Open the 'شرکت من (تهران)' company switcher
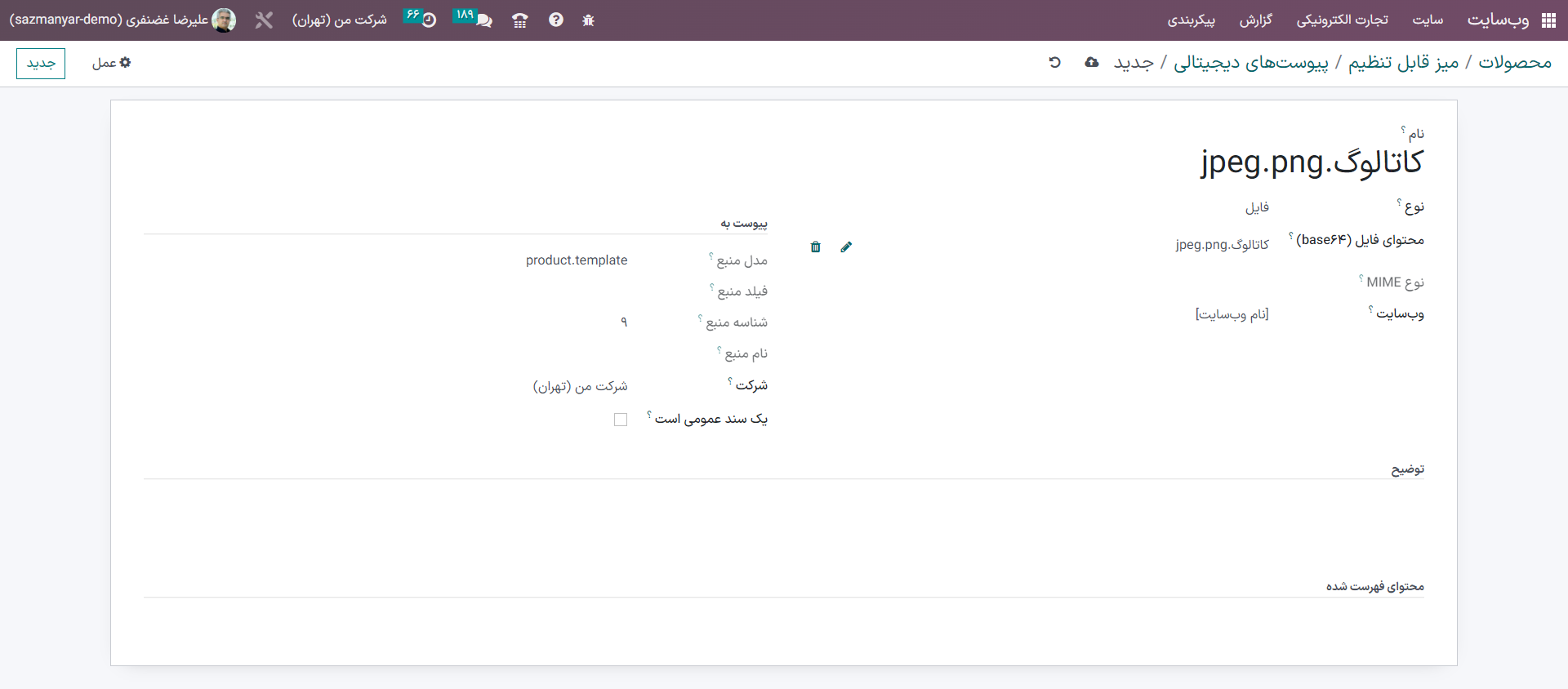1568x689 pixels. tap(339, 20)
